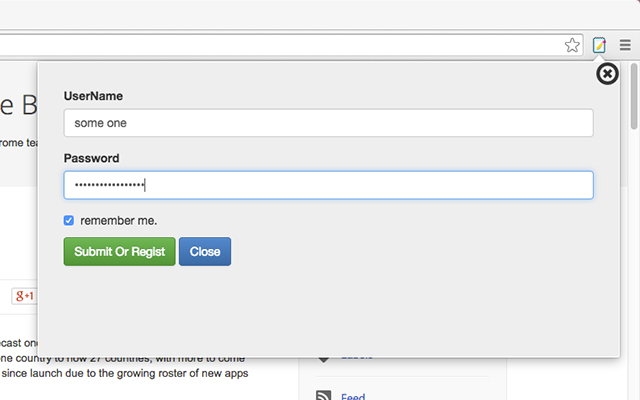Focus the UserName text field
640x400 pixels.
329,123
